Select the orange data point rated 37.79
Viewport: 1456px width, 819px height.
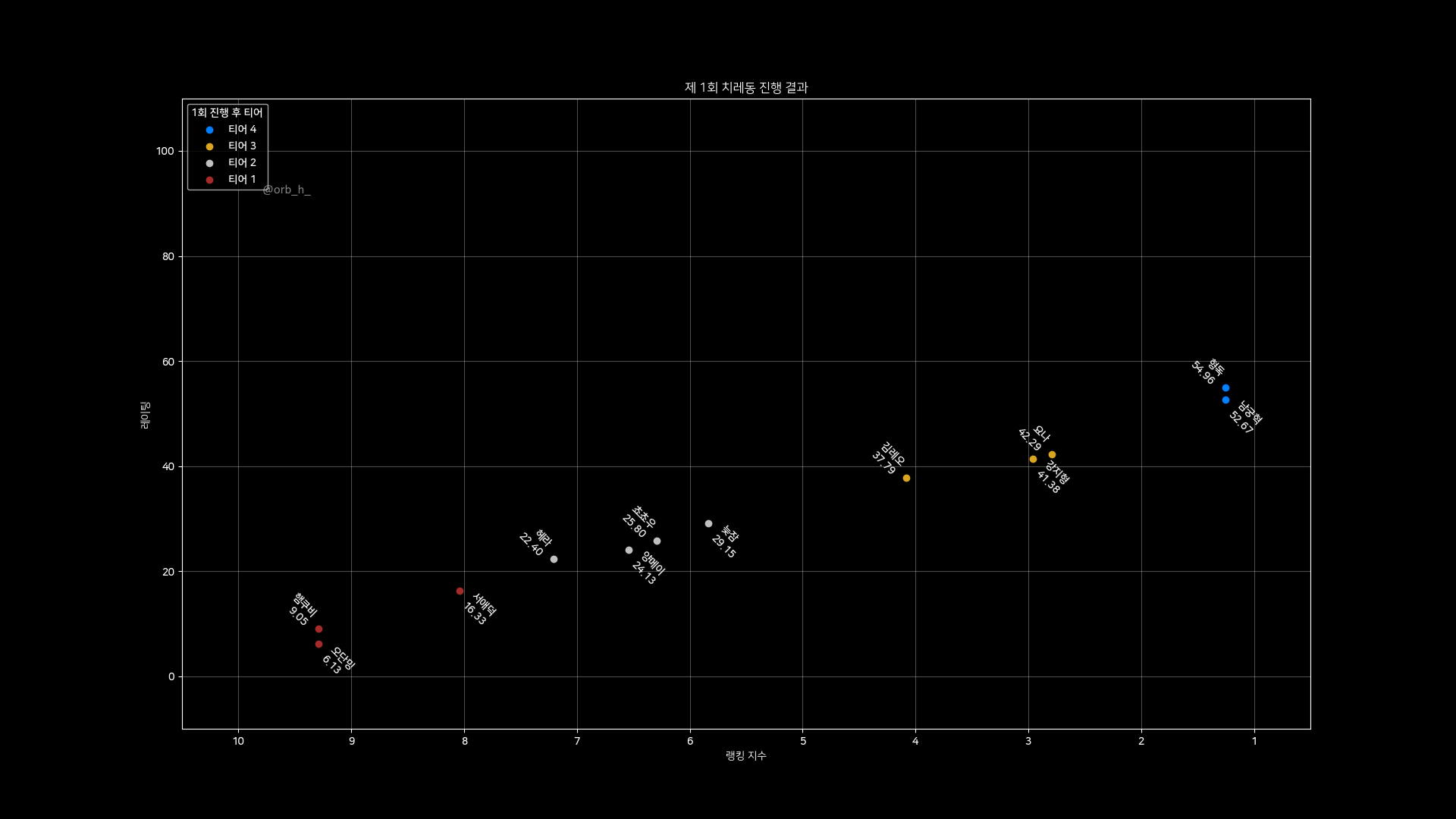point(906,479)
